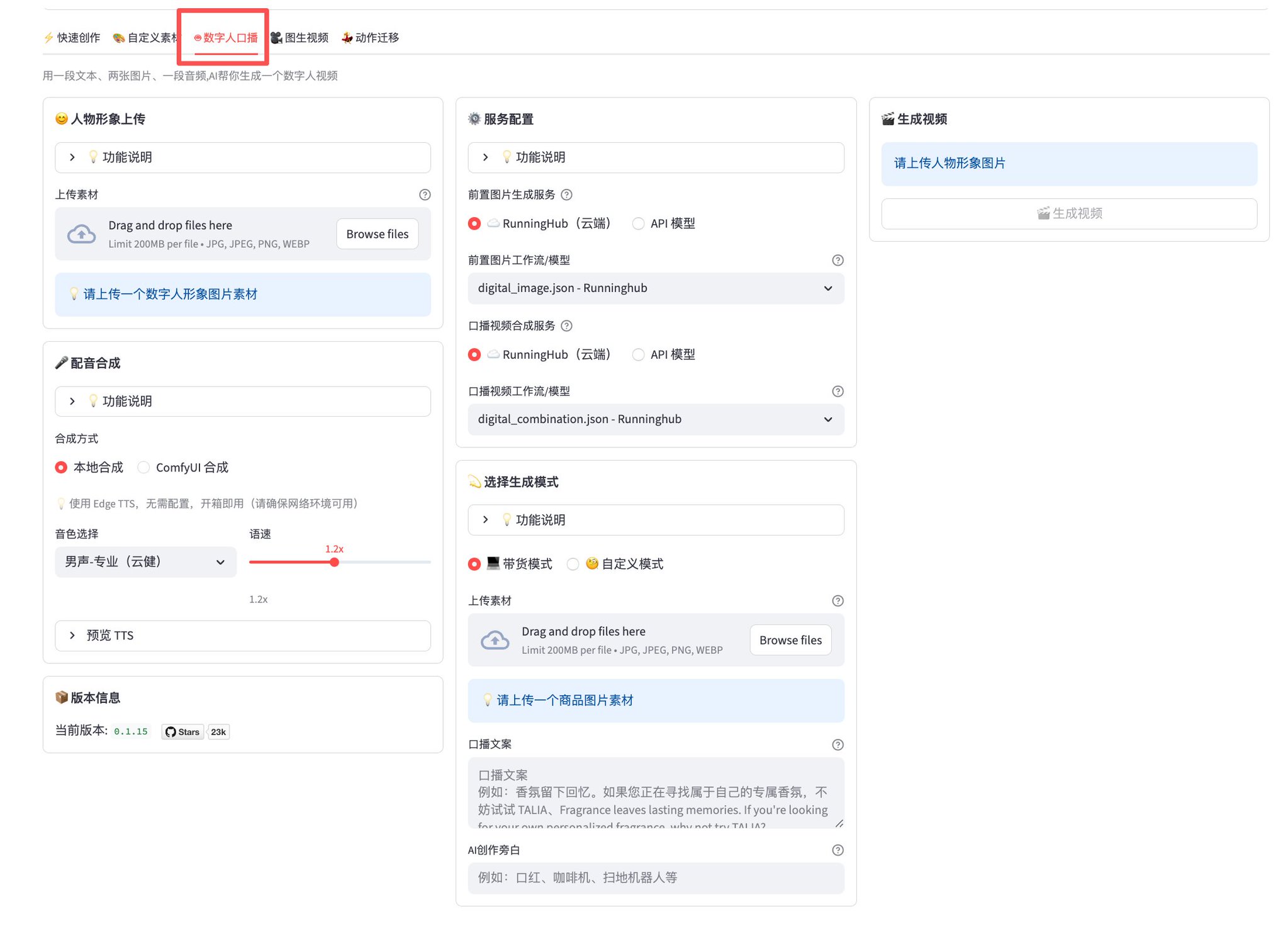Click 请上传人物形象图片 notice
Image resolution: width=1288 pixels, height=934 pixels.
[x=1069, y=164]
